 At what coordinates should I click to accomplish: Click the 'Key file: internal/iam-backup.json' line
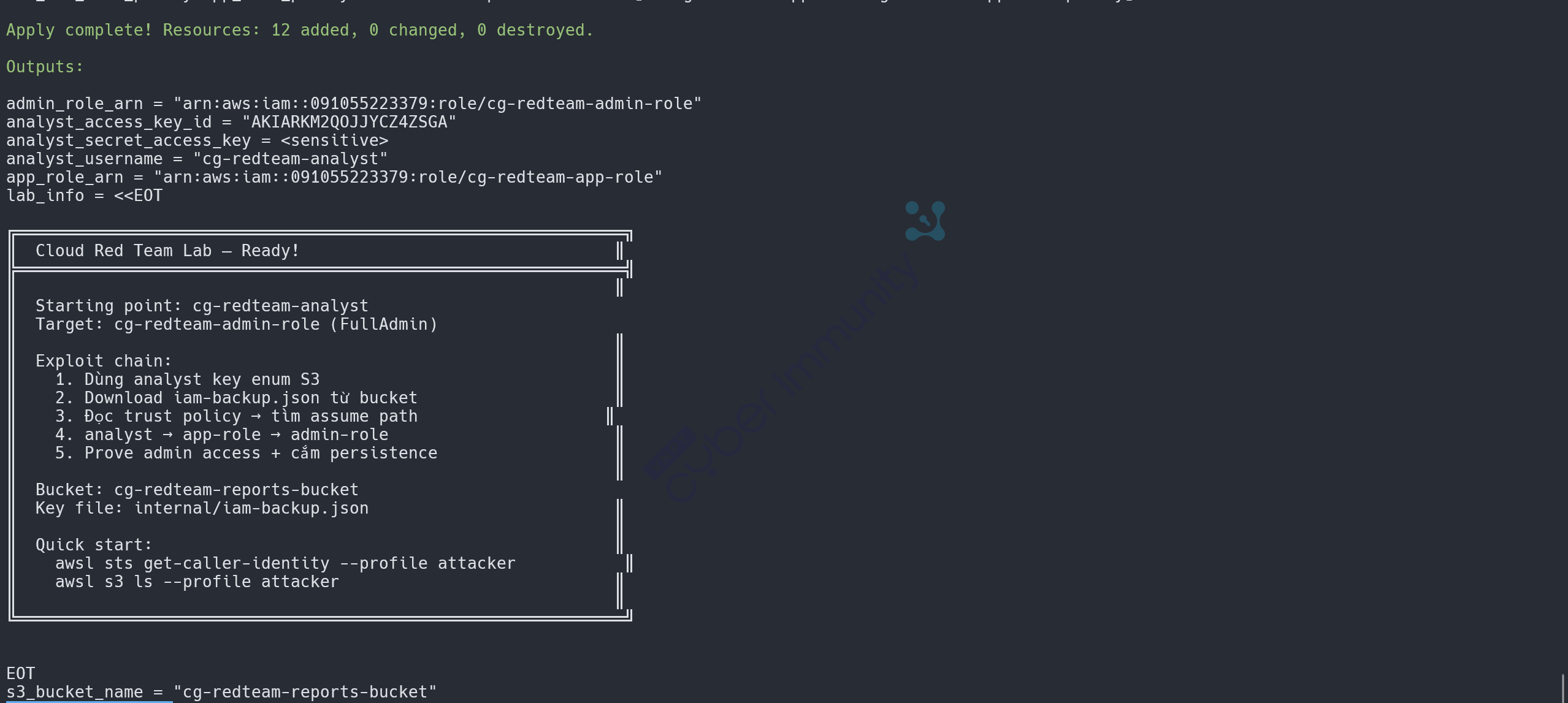tap(202, 508)
